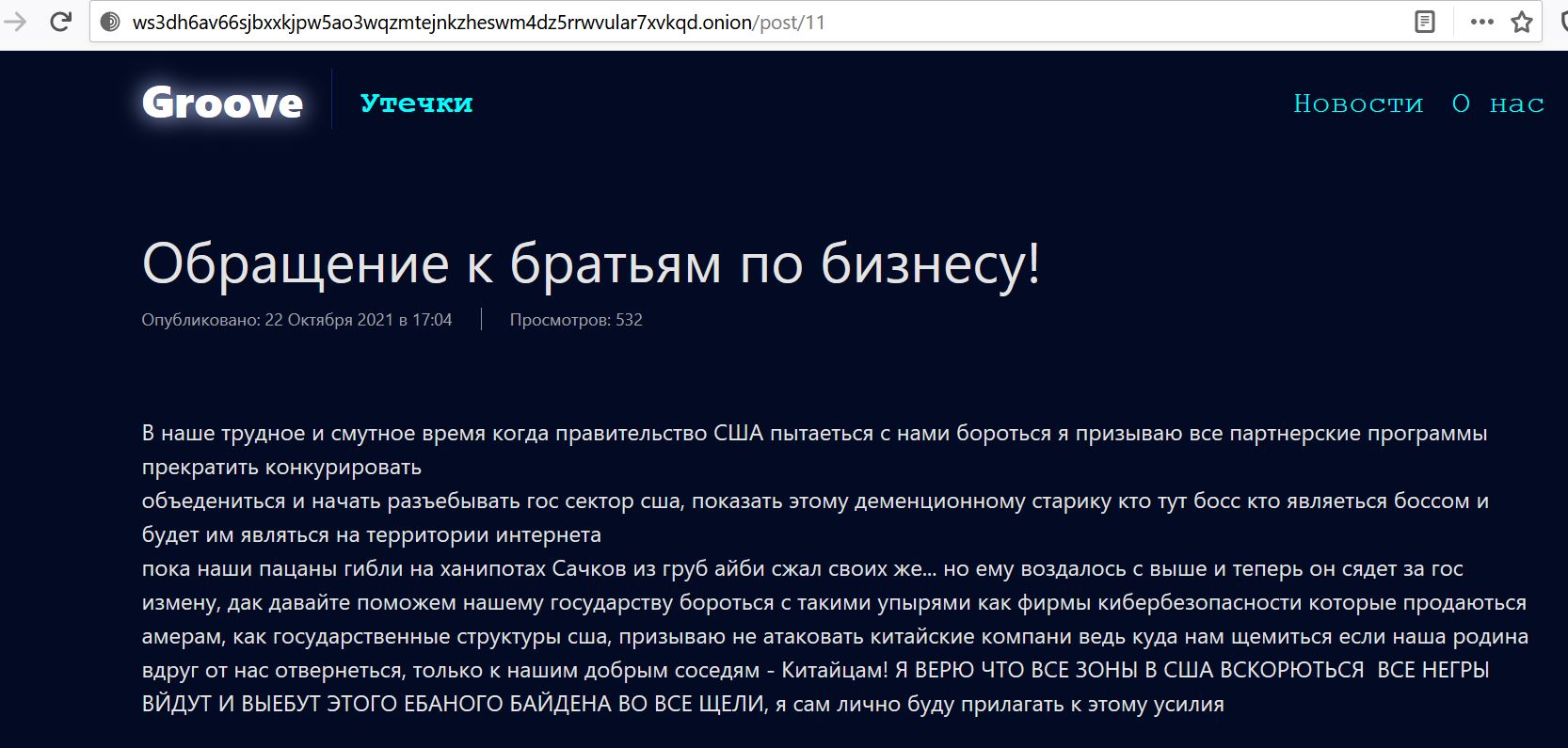Viewport: 1568px width, 748px height.
Task: Reload the current page
Action: coord(61,22)
